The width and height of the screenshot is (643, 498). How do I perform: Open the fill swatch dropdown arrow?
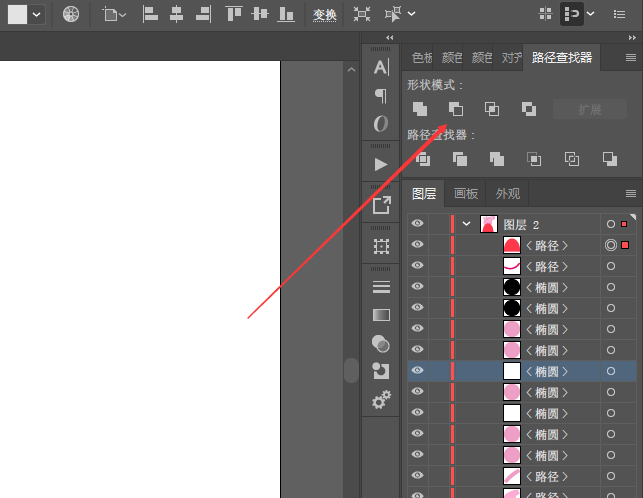[36, 15]
